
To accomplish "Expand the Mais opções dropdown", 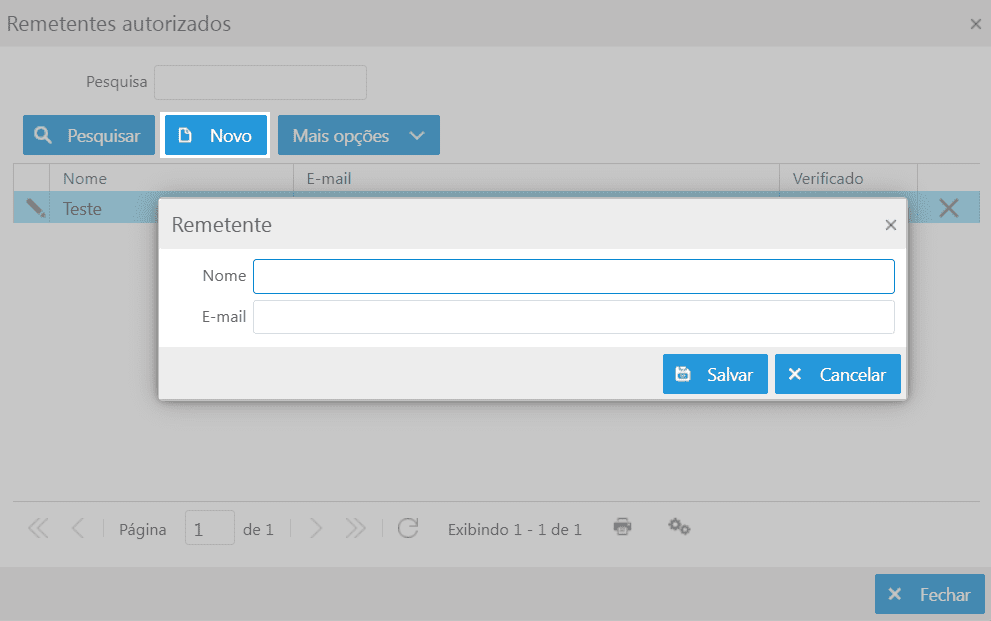I will [358, 136].
